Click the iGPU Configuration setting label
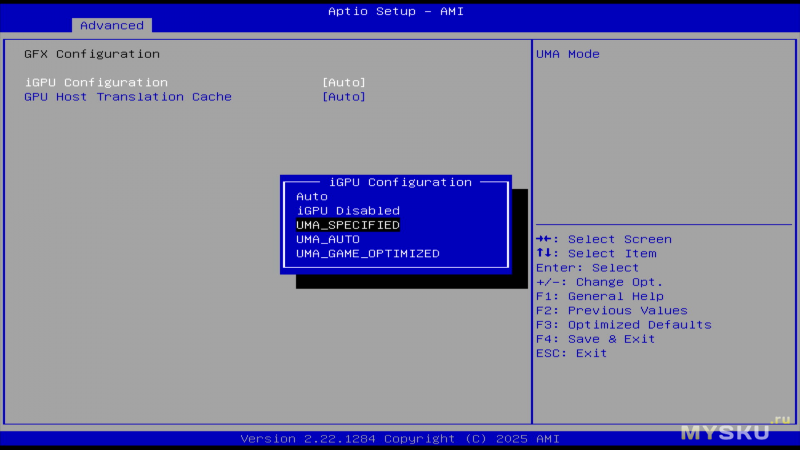Image resolution: width=800 pixels, height=450 pixels. pyautogui.click(x=96, y=82)
